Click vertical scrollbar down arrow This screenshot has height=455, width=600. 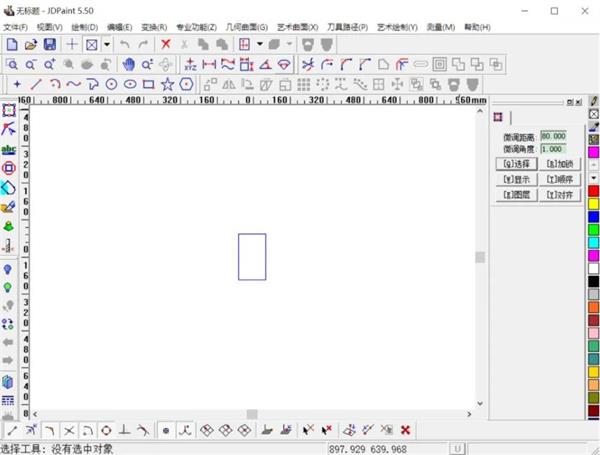[x=480, y=403]
